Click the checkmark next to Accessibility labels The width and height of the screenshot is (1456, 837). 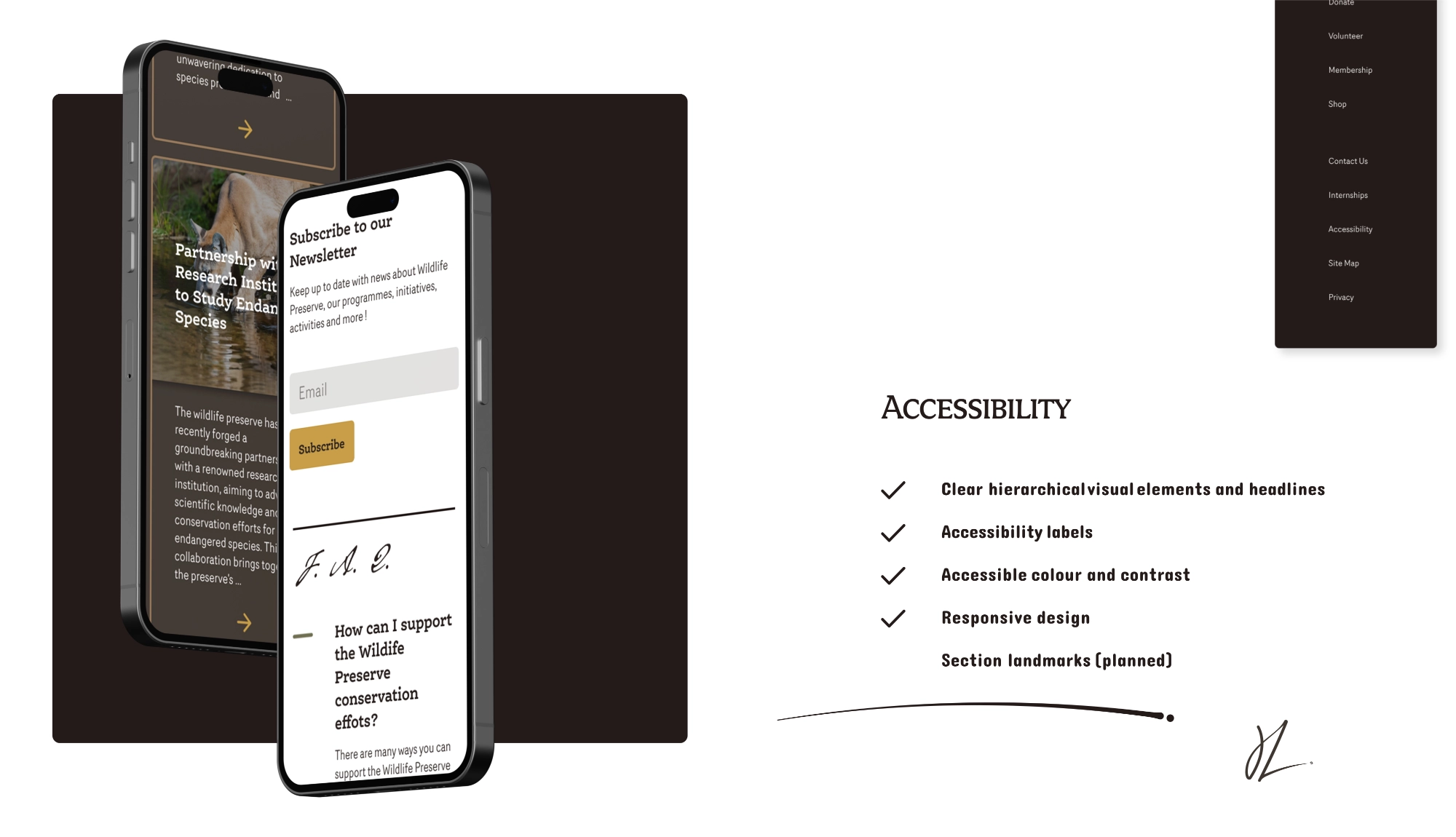tap(892, 532)
